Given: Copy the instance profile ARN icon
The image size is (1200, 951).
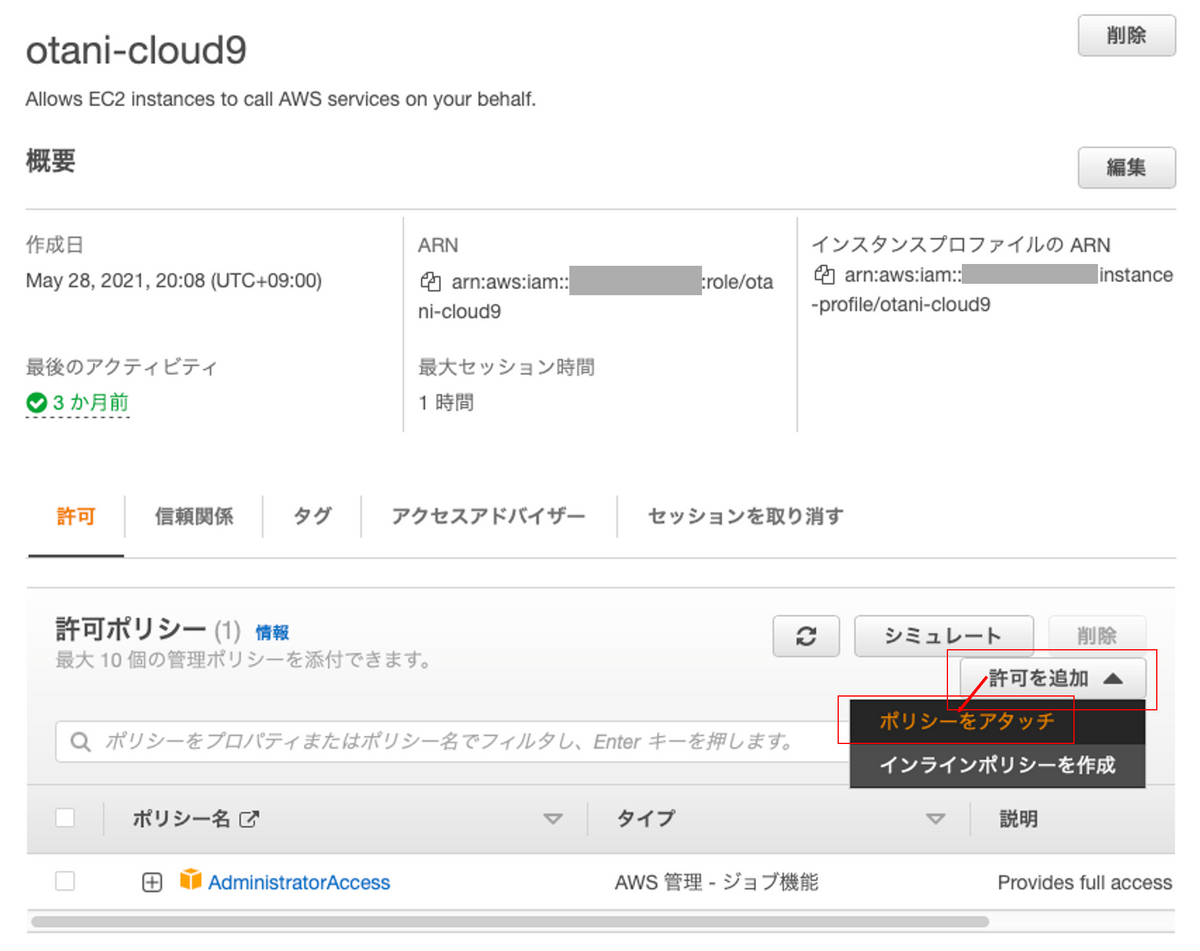Looking at the screenshot, I should click(825, 275).
